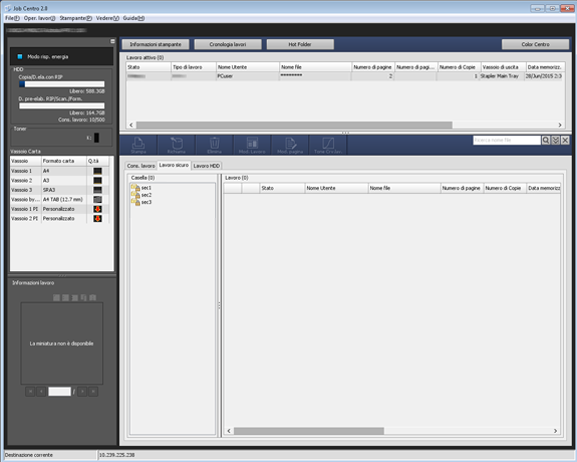Select the sec1 secure box
Screen dimensions: 577x462
pos(146,188)
